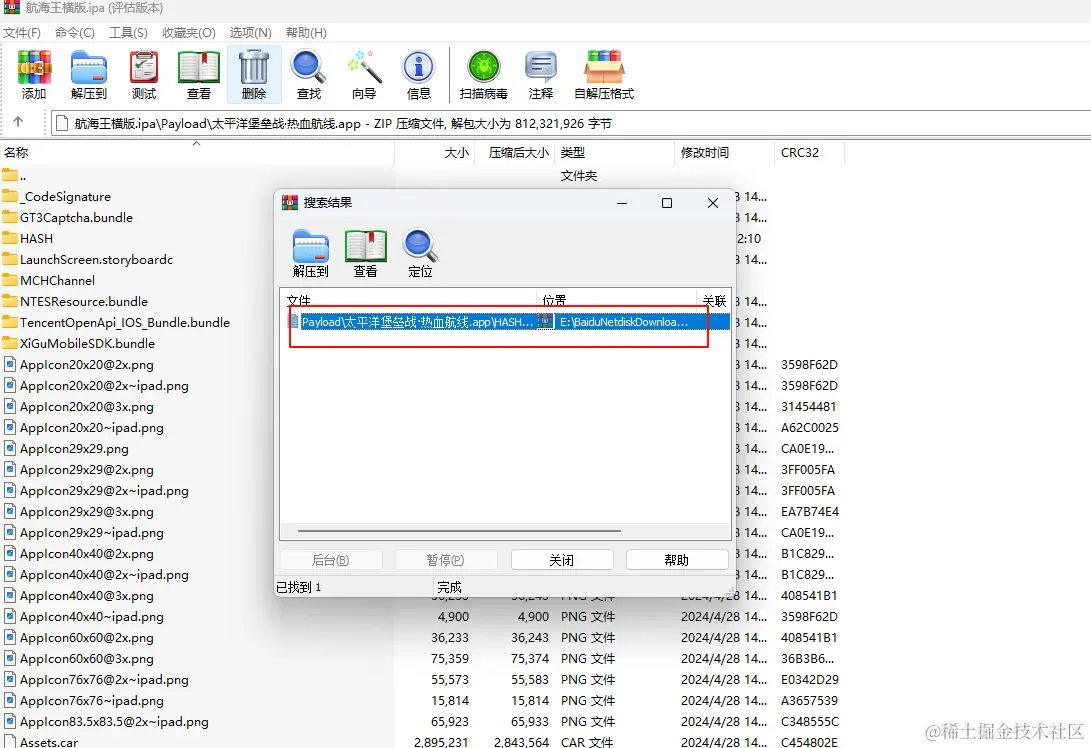Sort by 大小 column header
The height and width of the screenshot is (748, 1091).
click(435, 152)
